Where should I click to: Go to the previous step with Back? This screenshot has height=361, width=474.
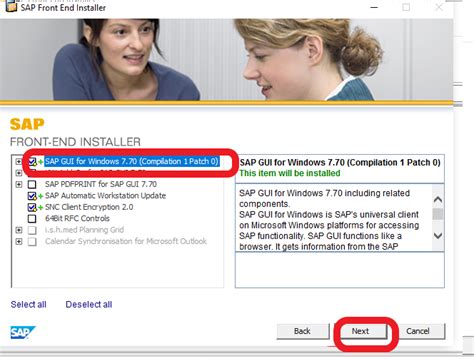303,331
